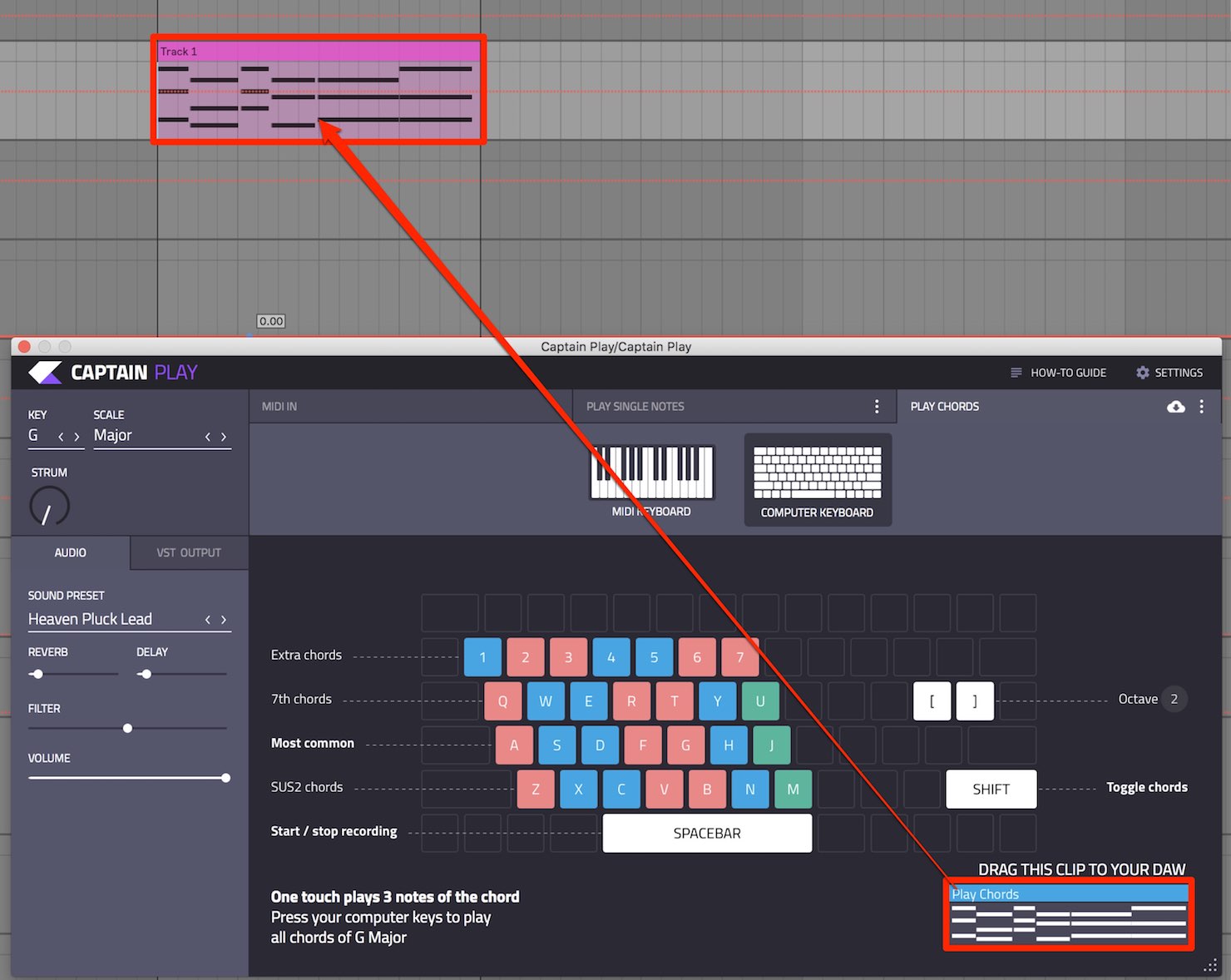Click the SUS2 chord key B
The width and height of the screenshot is (1231, 980).
(707, 789)
